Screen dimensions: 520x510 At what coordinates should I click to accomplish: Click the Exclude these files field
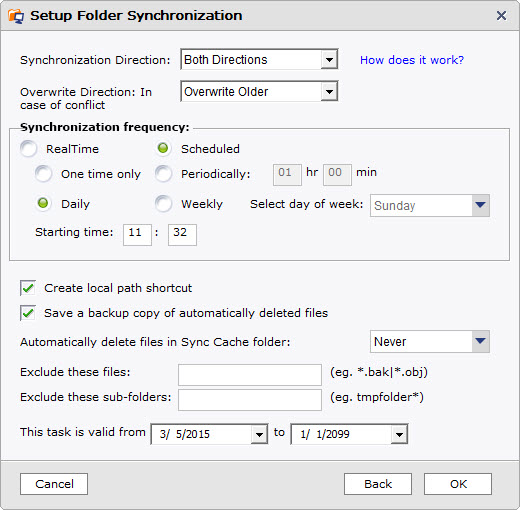click(250, 375)
